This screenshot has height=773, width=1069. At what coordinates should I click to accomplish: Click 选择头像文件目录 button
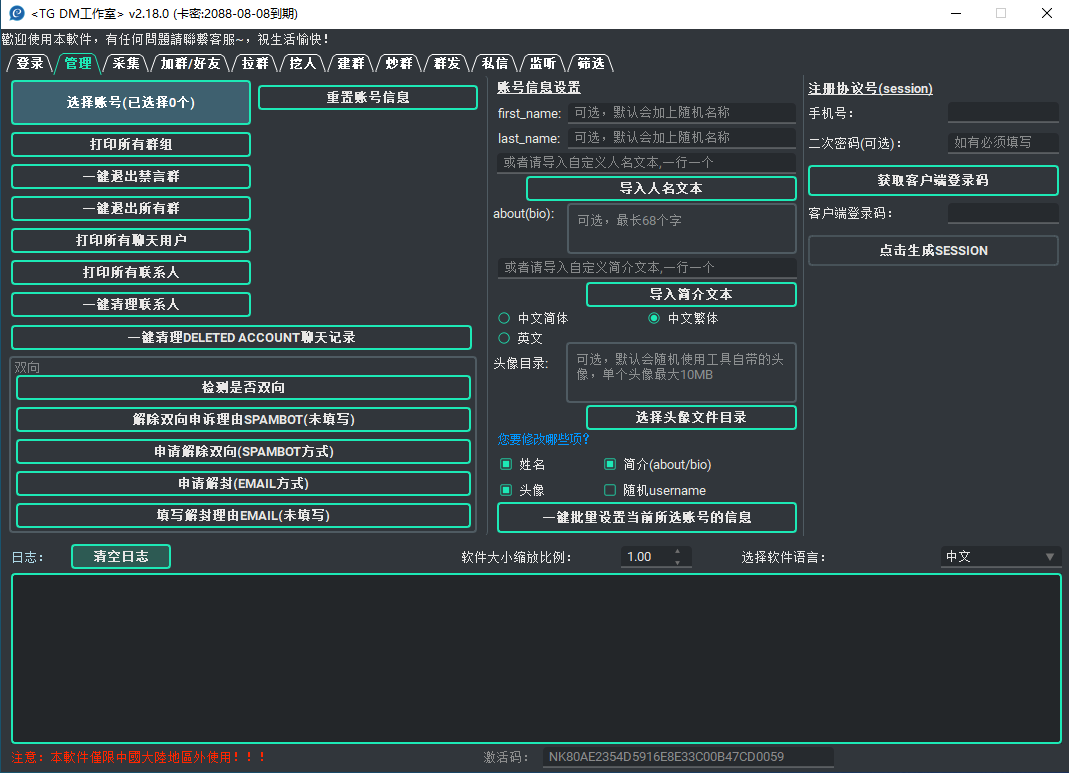click(691, 418)
